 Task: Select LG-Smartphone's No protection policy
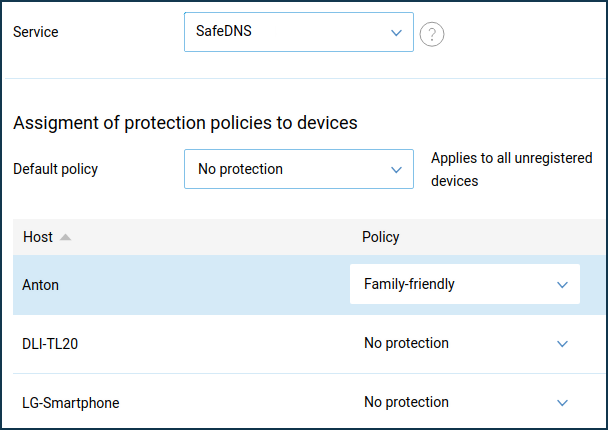[406, 402]
